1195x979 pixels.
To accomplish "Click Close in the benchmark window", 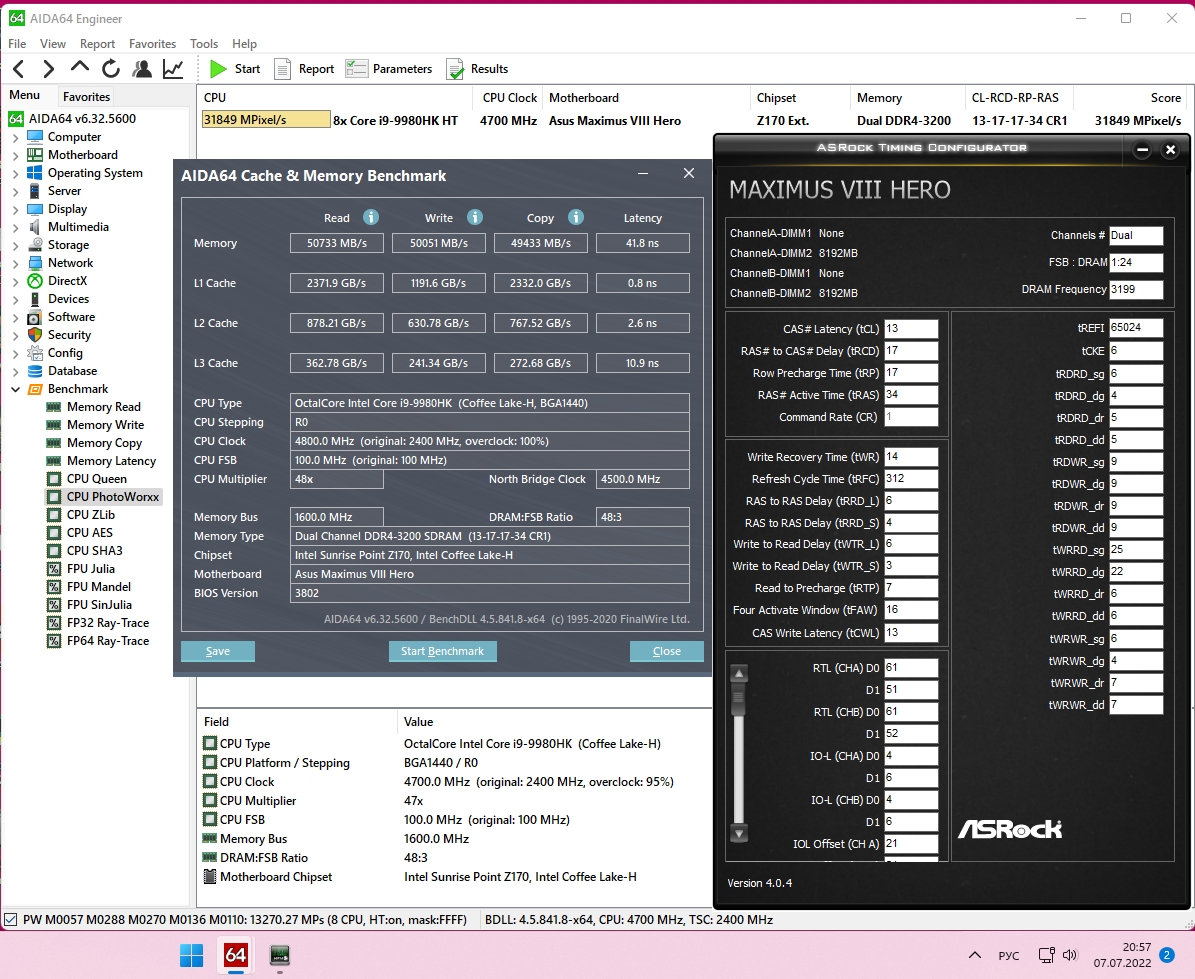I will [667, 651].
